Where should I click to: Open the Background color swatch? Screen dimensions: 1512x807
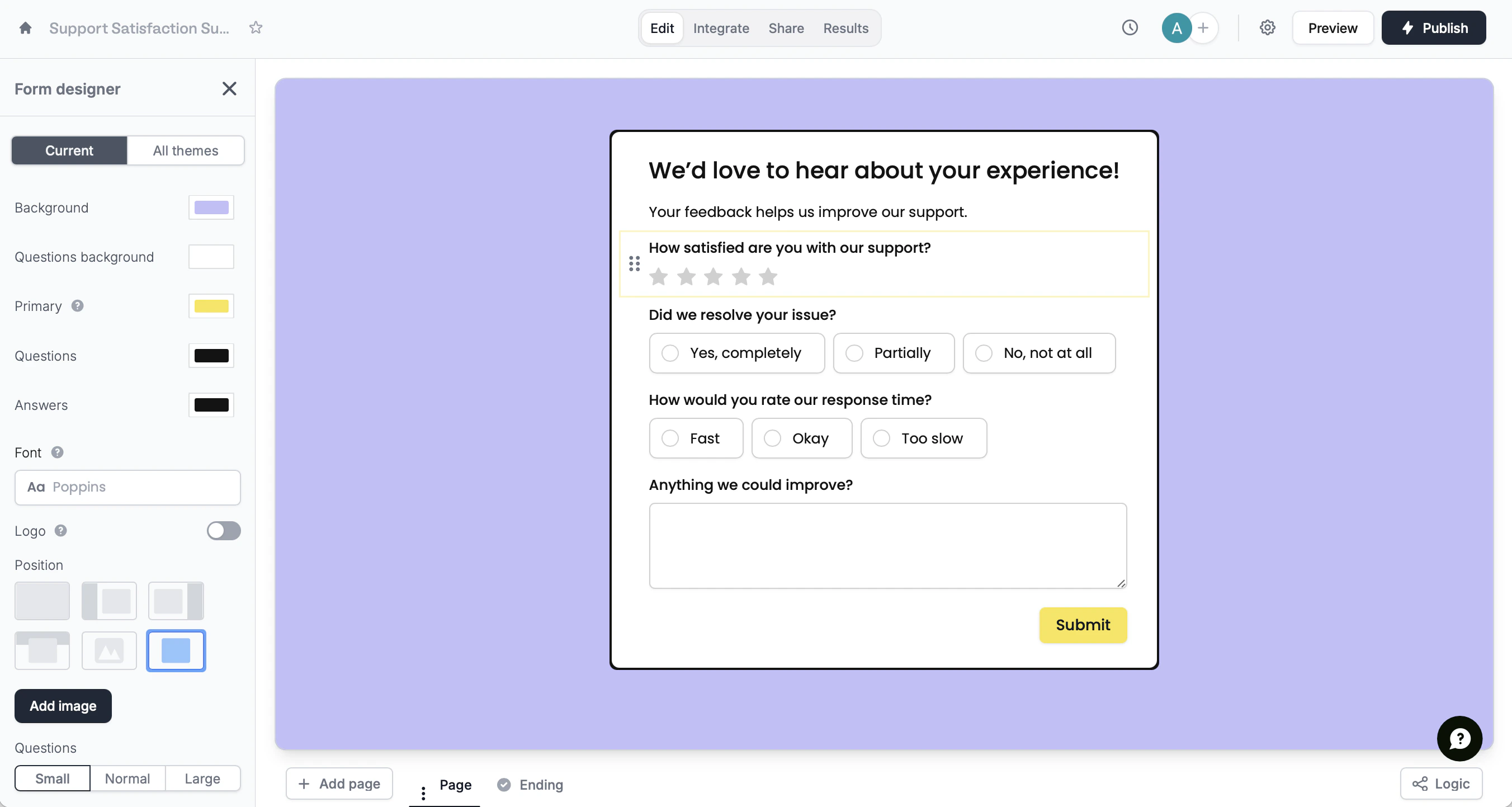coord(211,207)
